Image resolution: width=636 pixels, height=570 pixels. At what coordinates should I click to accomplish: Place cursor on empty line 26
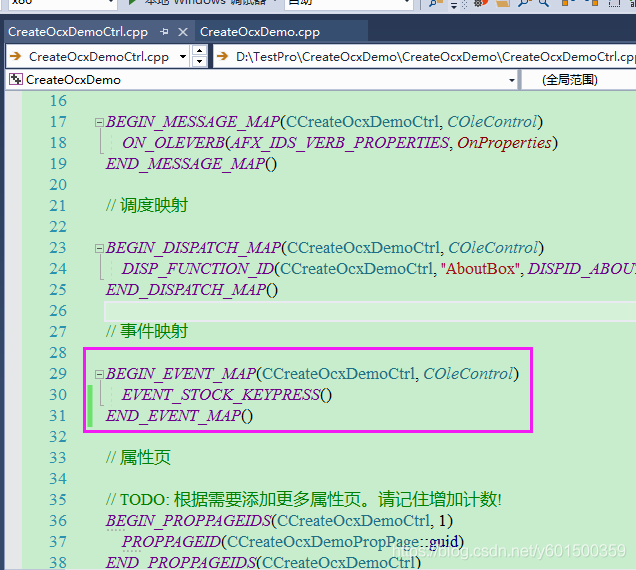point(369,311)
